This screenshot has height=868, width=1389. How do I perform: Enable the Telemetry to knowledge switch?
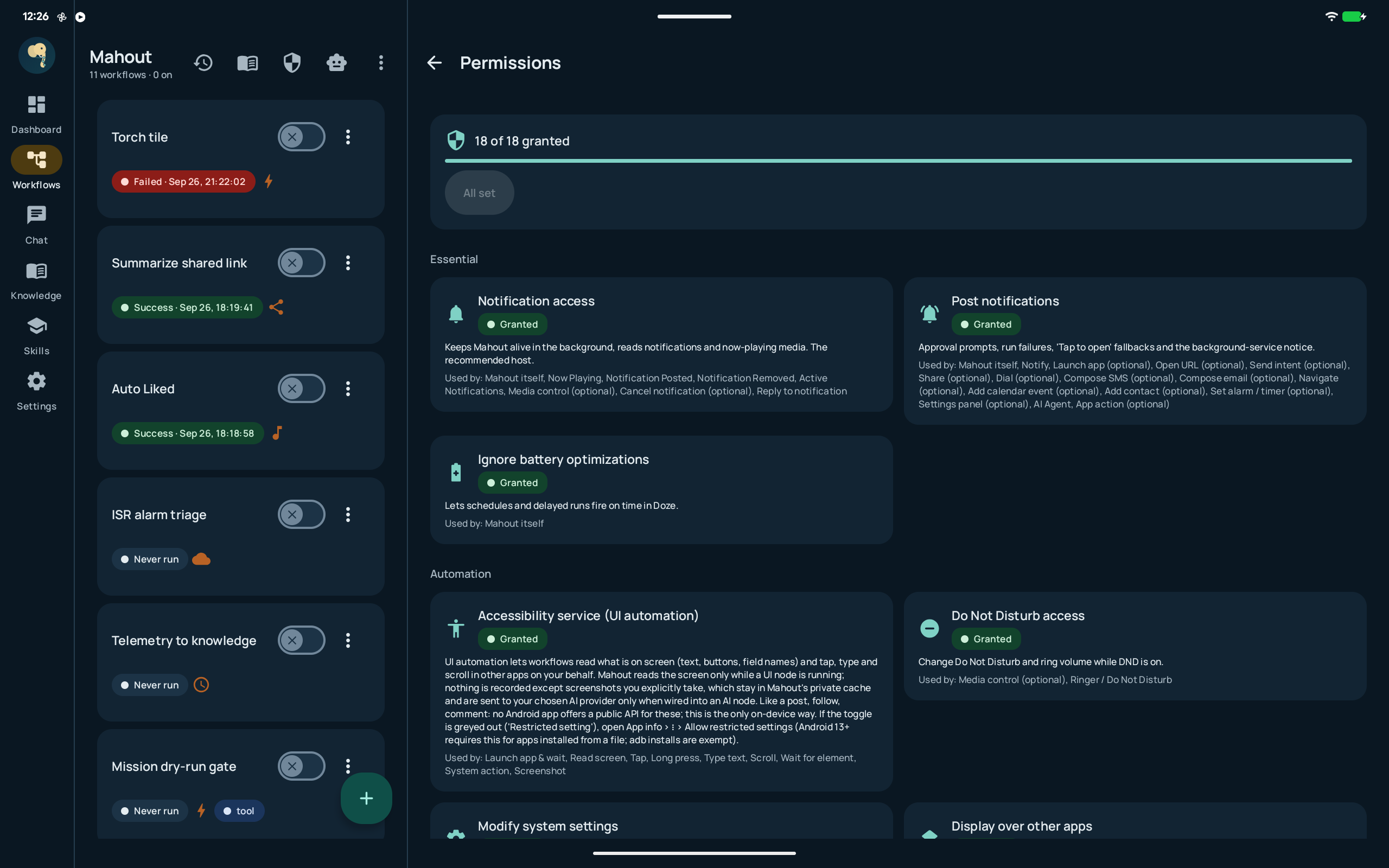(301, 640)
